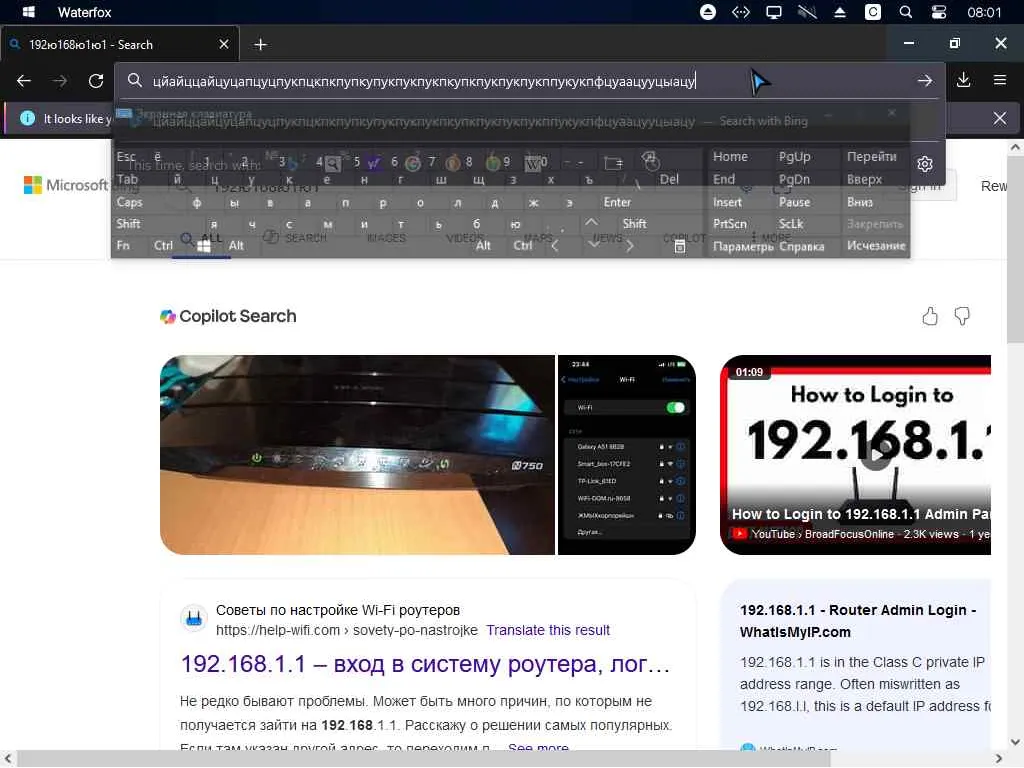Play the 'How to Login to 192.168.1.1' video

[876, 453]
